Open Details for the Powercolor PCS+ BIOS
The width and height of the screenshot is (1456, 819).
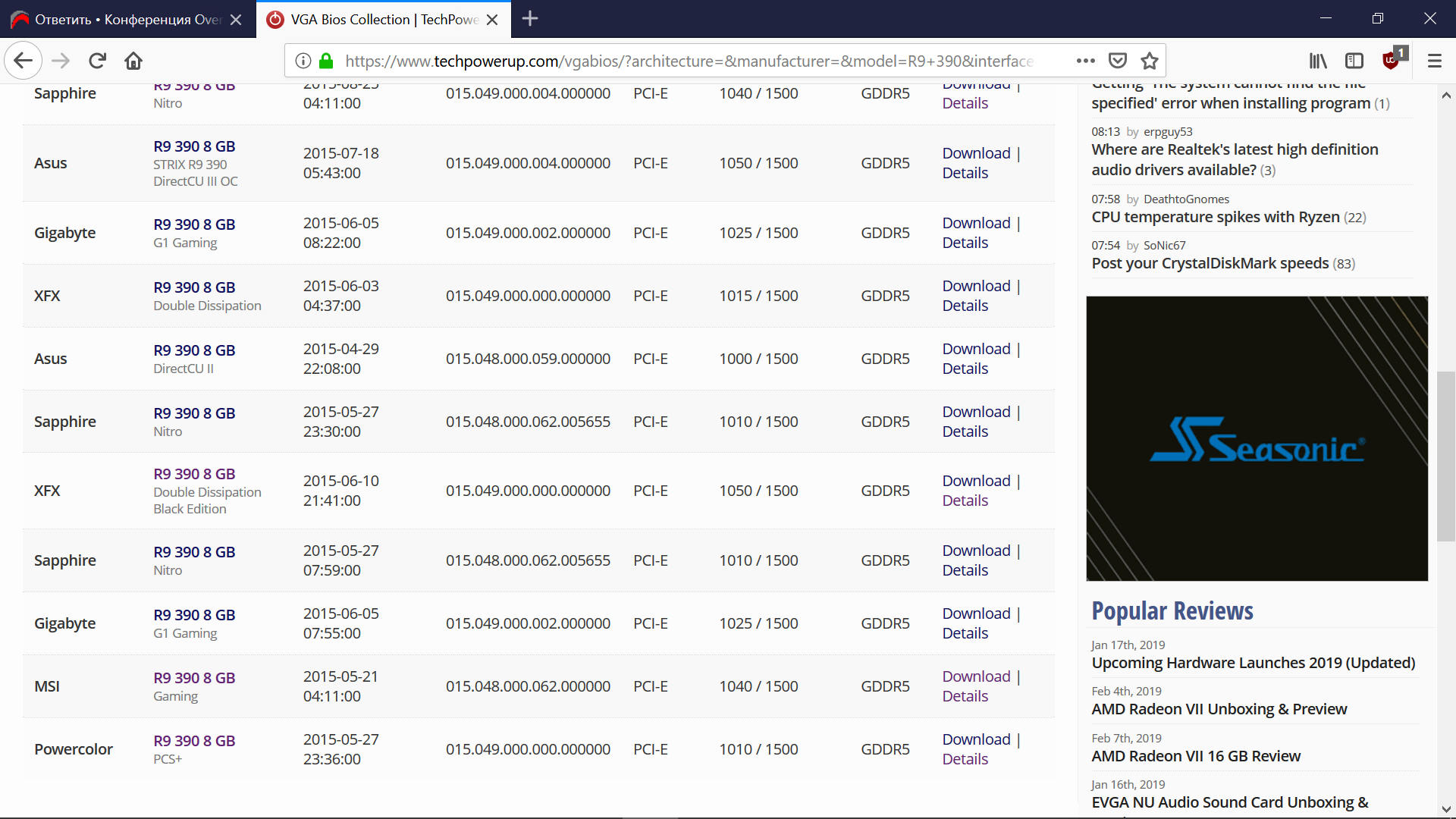pos(965,759)
